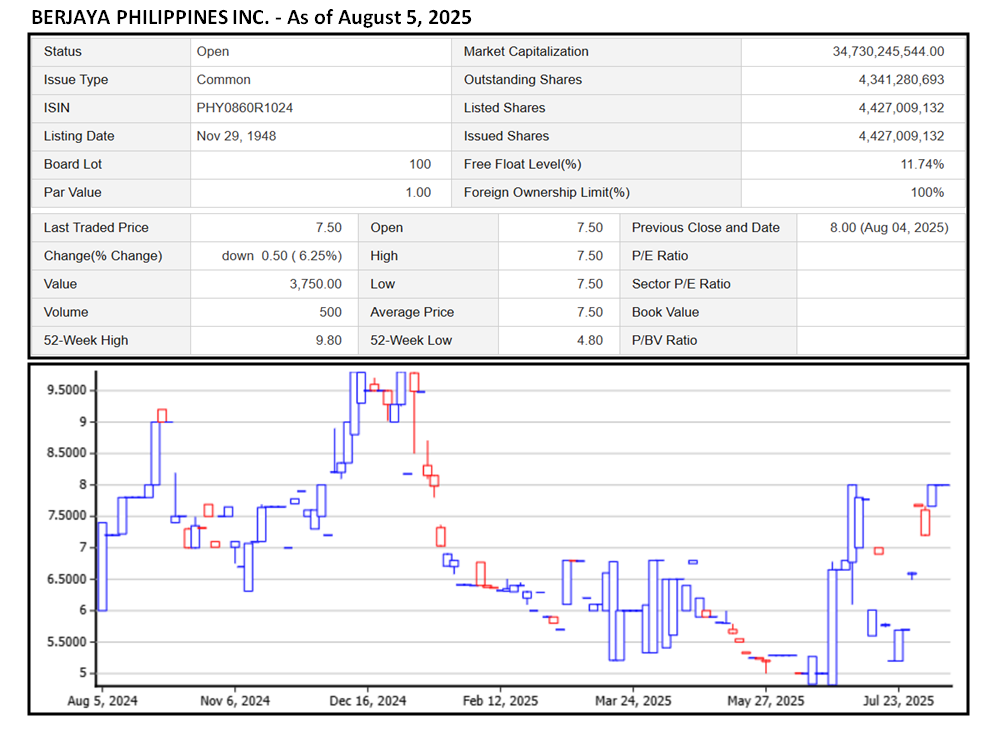
Task: Select chart x-axis label 'Feb 12, 2025'
Action: click(x=501, y=701)
